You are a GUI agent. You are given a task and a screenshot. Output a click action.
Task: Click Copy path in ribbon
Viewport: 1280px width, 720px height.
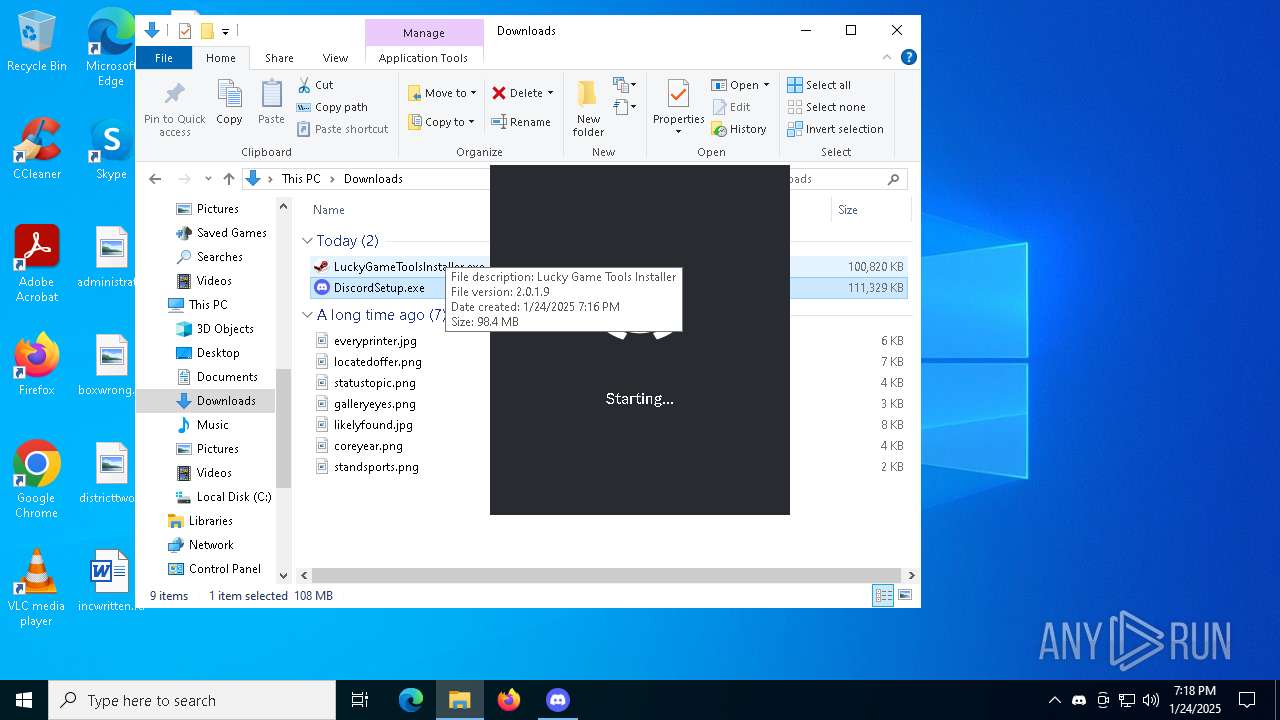coord(332,107)
